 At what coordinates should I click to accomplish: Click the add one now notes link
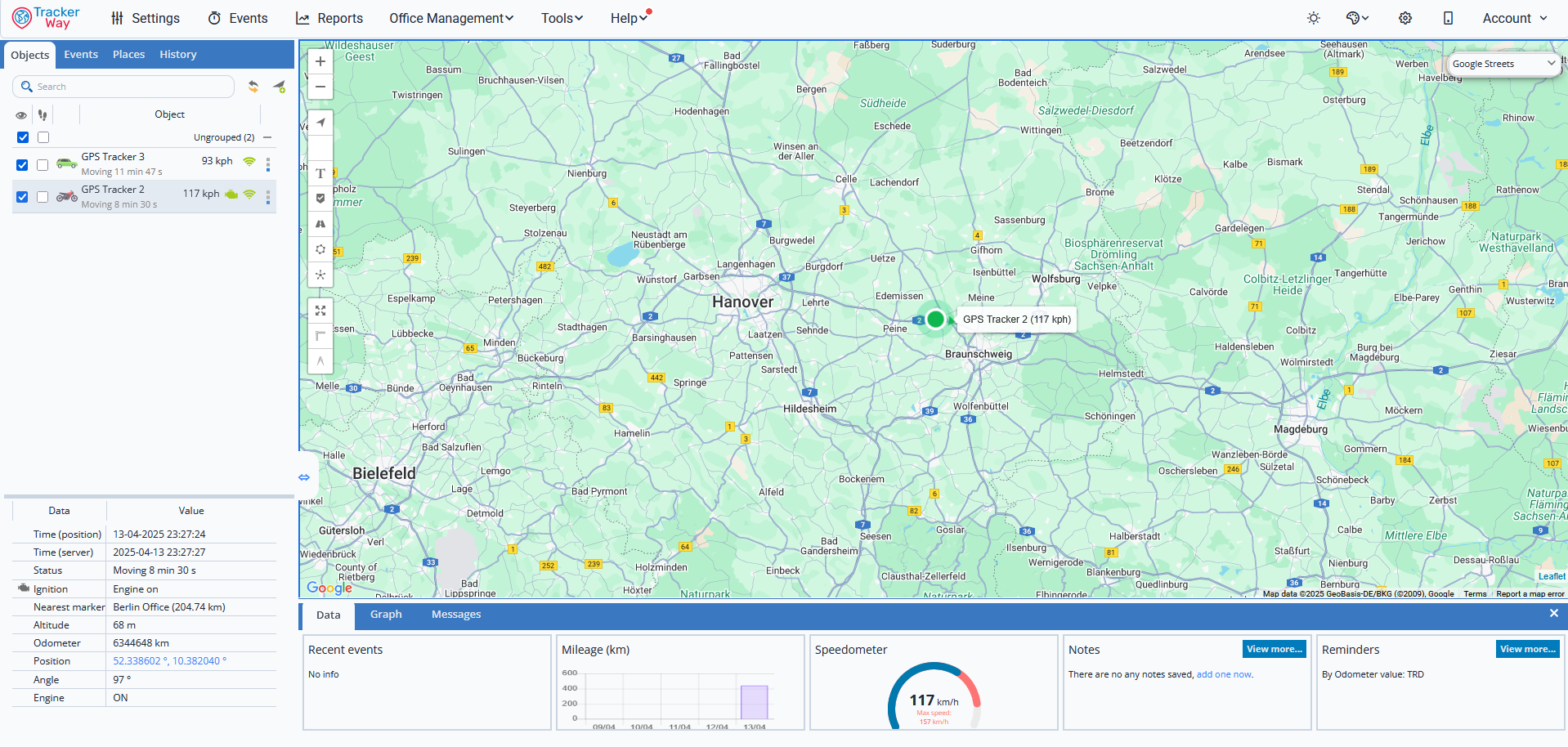(x=1224, y=674)
